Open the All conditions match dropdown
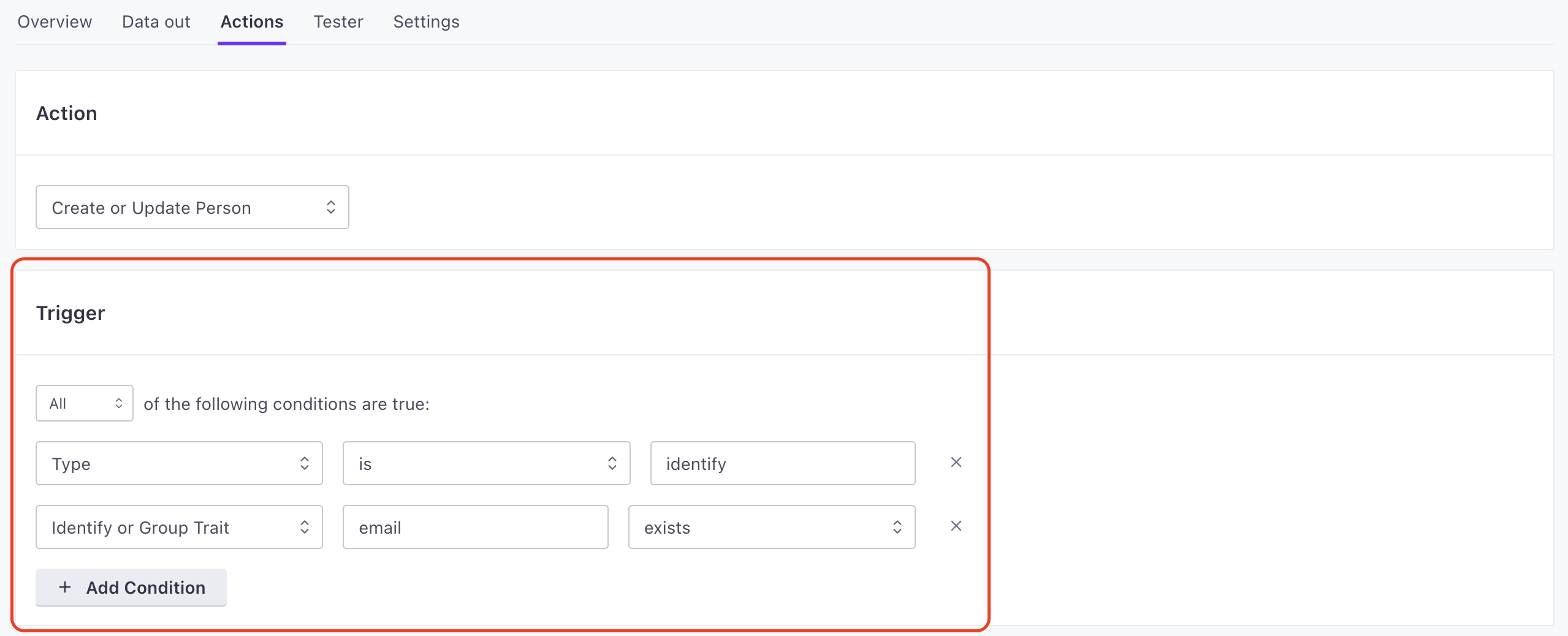The height and width of the screenshot is (636, 1568). click(x=85, y=404)
